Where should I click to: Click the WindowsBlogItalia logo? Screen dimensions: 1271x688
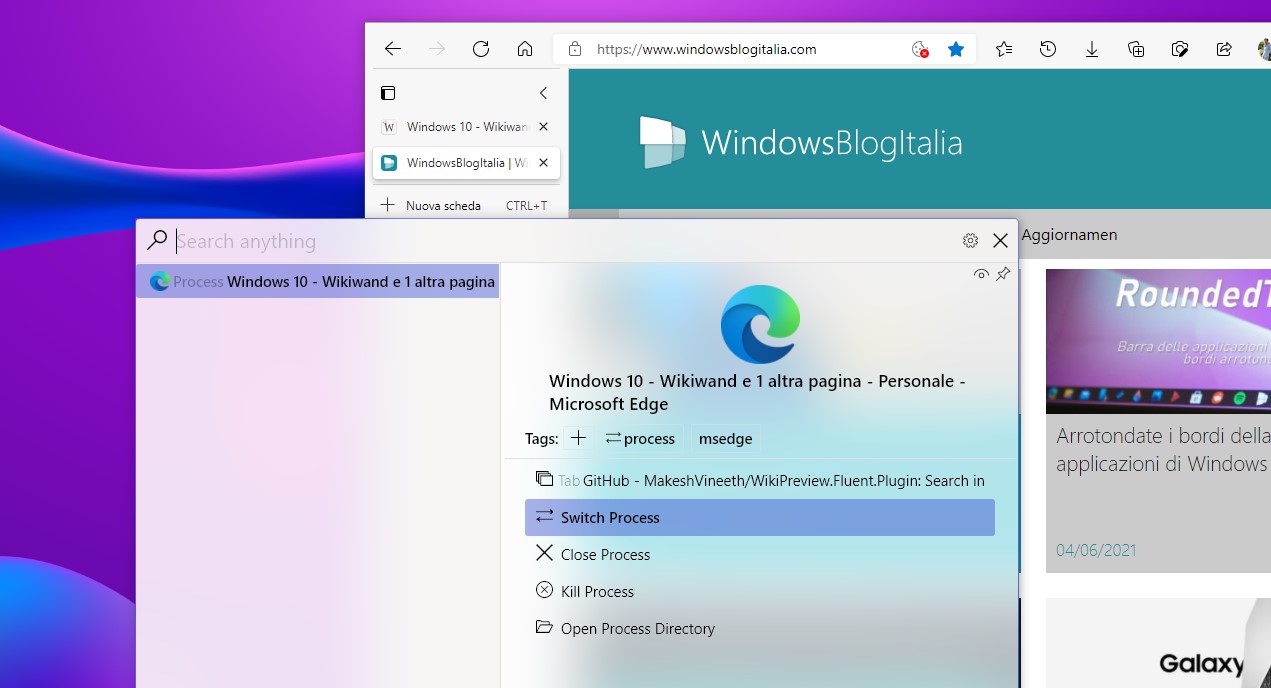800,143
